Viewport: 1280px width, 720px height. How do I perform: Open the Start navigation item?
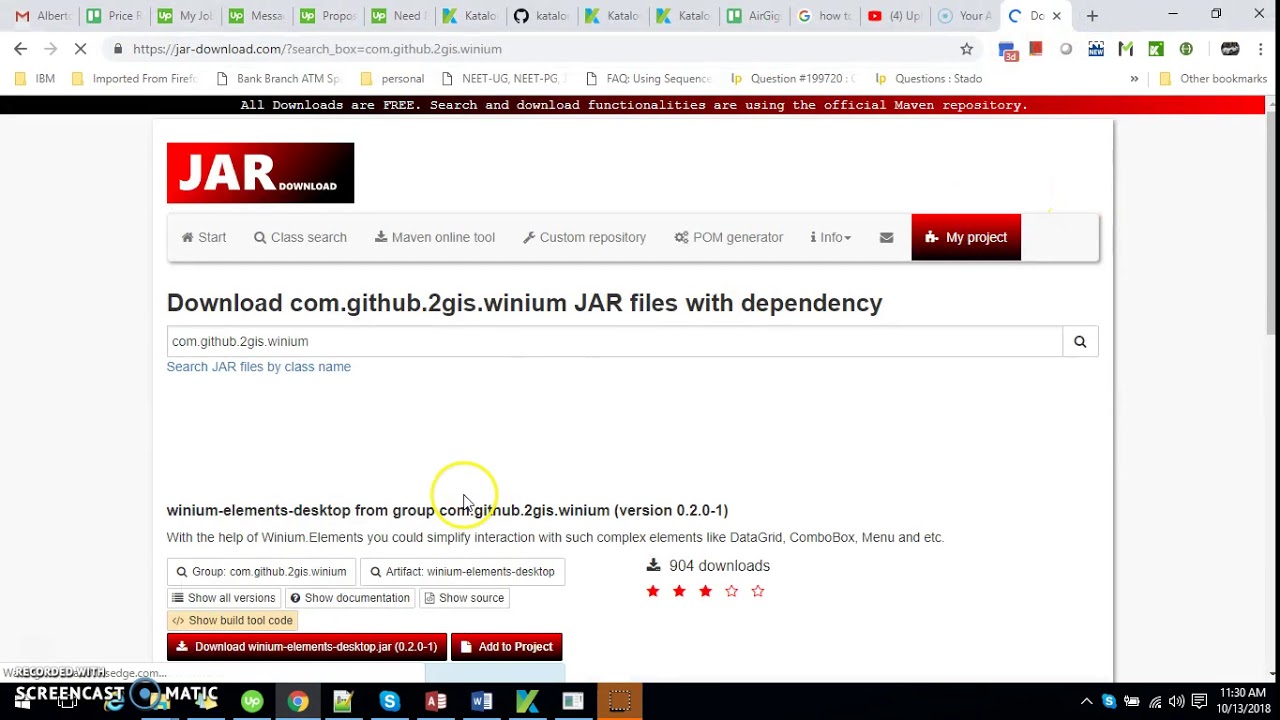click(x=204, y=238)
